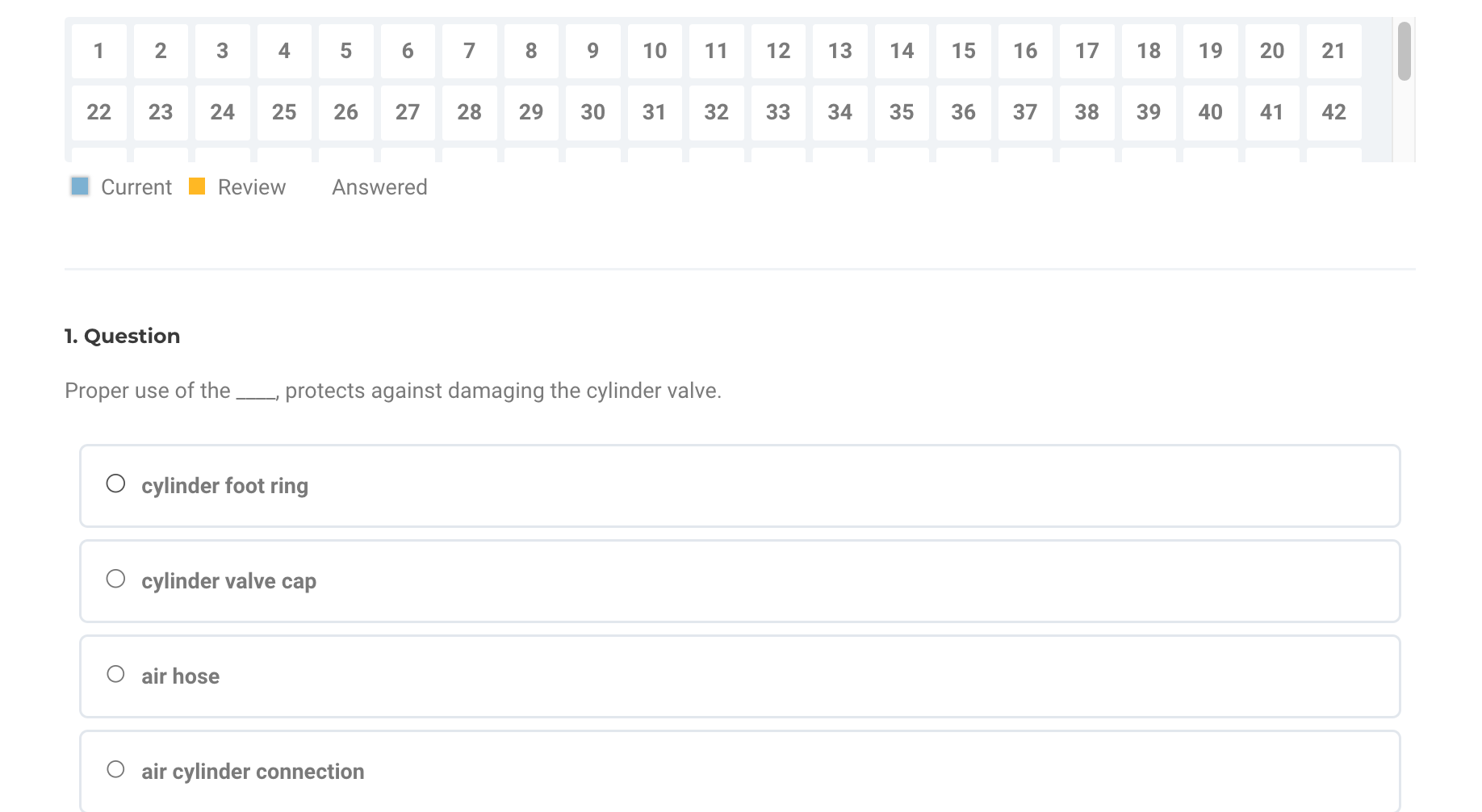Jump to question 2
Image resolution: width=1482 pixels, height=812 pixels.
[x=161, y=51]
